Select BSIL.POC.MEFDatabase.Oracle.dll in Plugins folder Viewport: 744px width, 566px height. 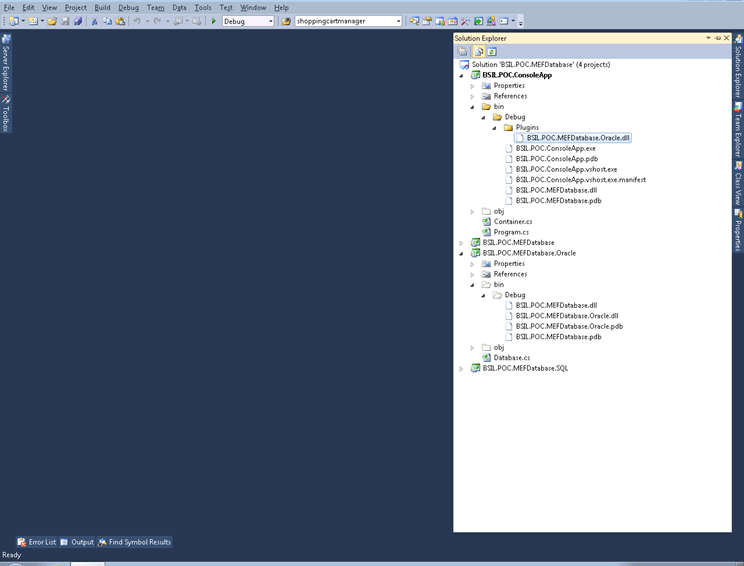(x=578, y=138)
